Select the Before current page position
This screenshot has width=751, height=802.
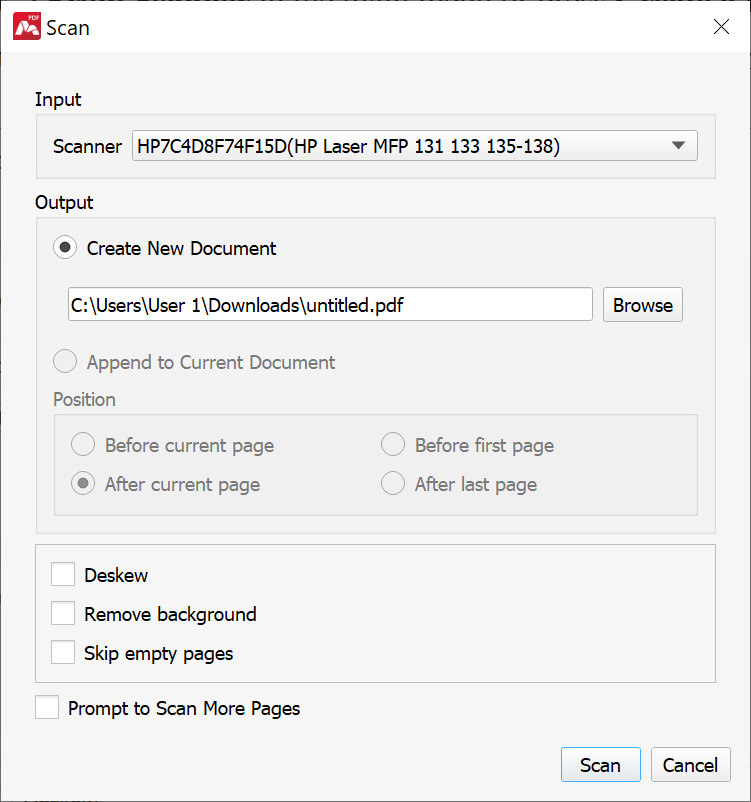(x=83, y=444)
